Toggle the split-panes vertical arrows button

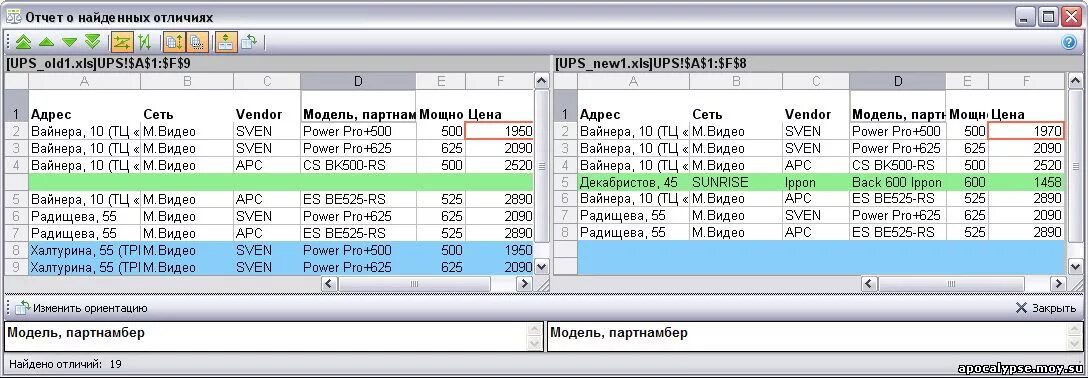coord(226,42)
